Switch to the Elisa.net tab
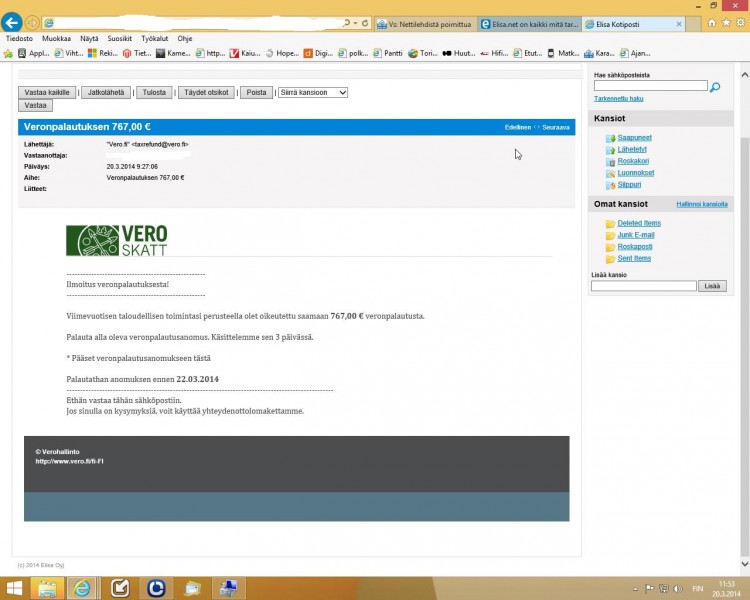The width and height of the screenshot is (750, 600). click(528, 23)
